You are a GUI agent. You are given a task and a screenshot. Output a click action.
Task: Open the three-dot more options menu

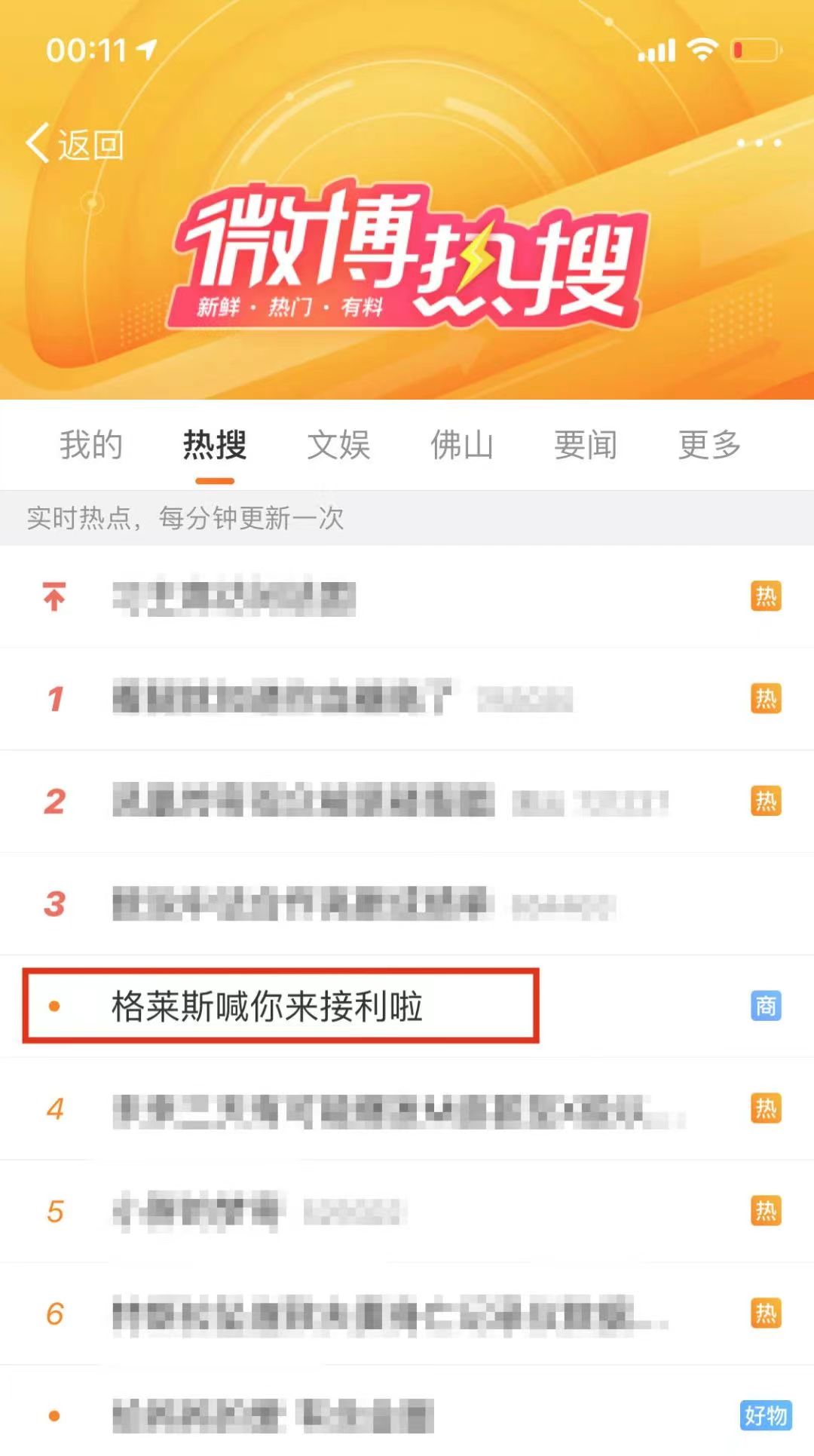(758, 143)
